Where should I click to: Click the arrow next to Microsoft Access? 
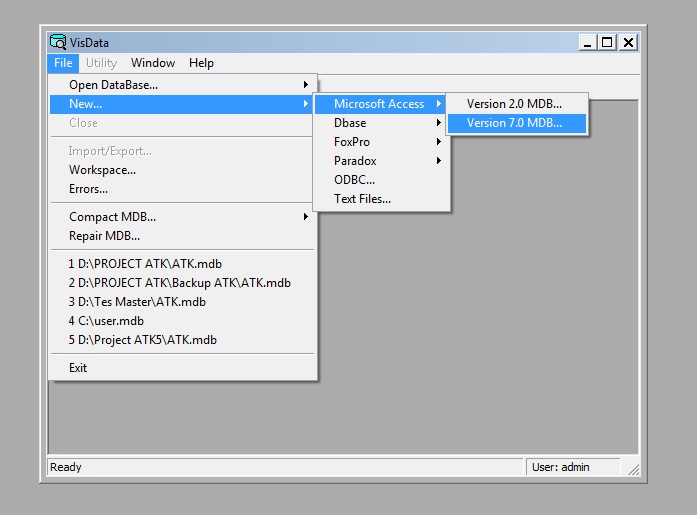pos(439,104)
